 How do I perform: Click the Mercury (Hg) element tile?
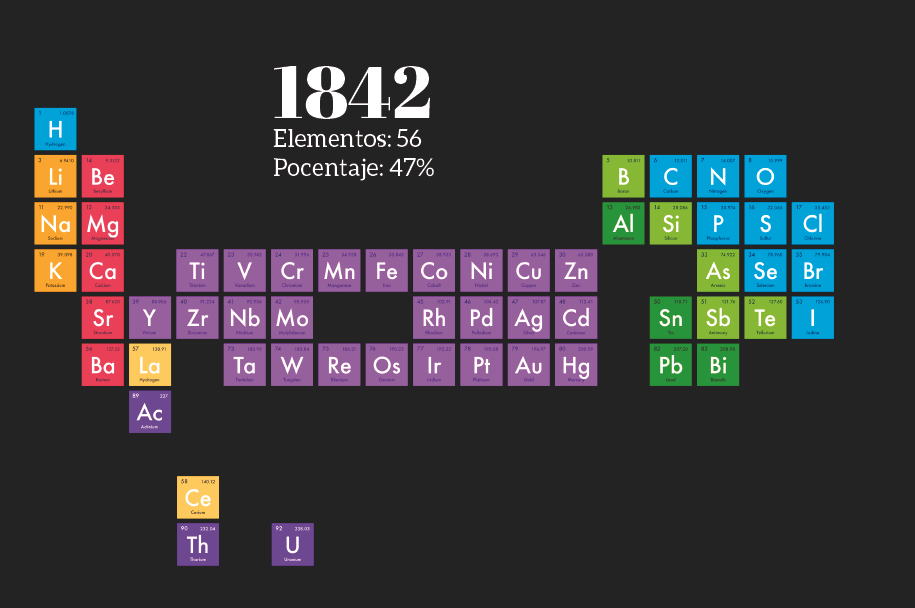576,365
